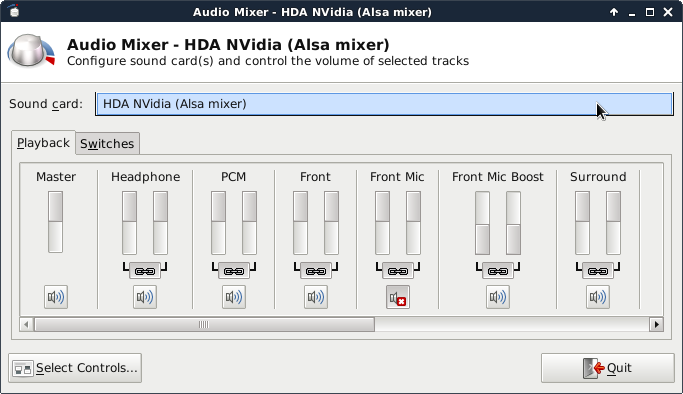Viewport: 683px width, 394px height.
Task: Click the roll-up window arrow button
Action: point(614,12)
